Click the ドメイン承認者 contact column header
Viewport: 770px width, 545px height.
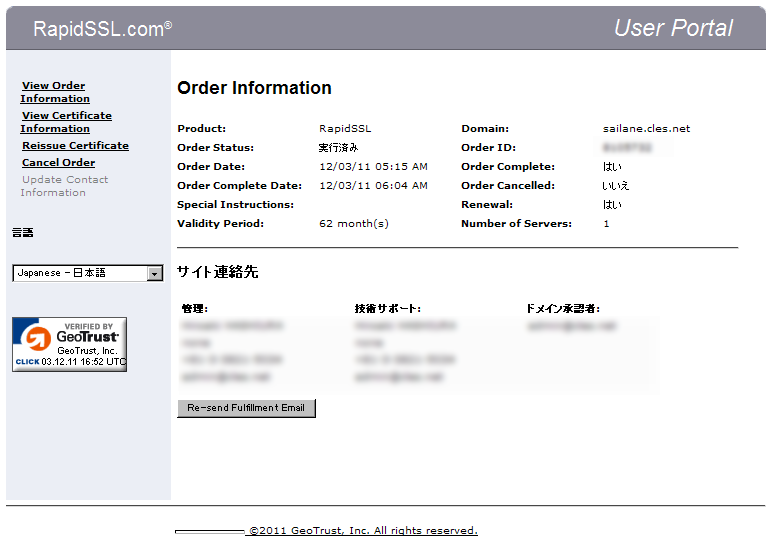click(x=562, y=309)
